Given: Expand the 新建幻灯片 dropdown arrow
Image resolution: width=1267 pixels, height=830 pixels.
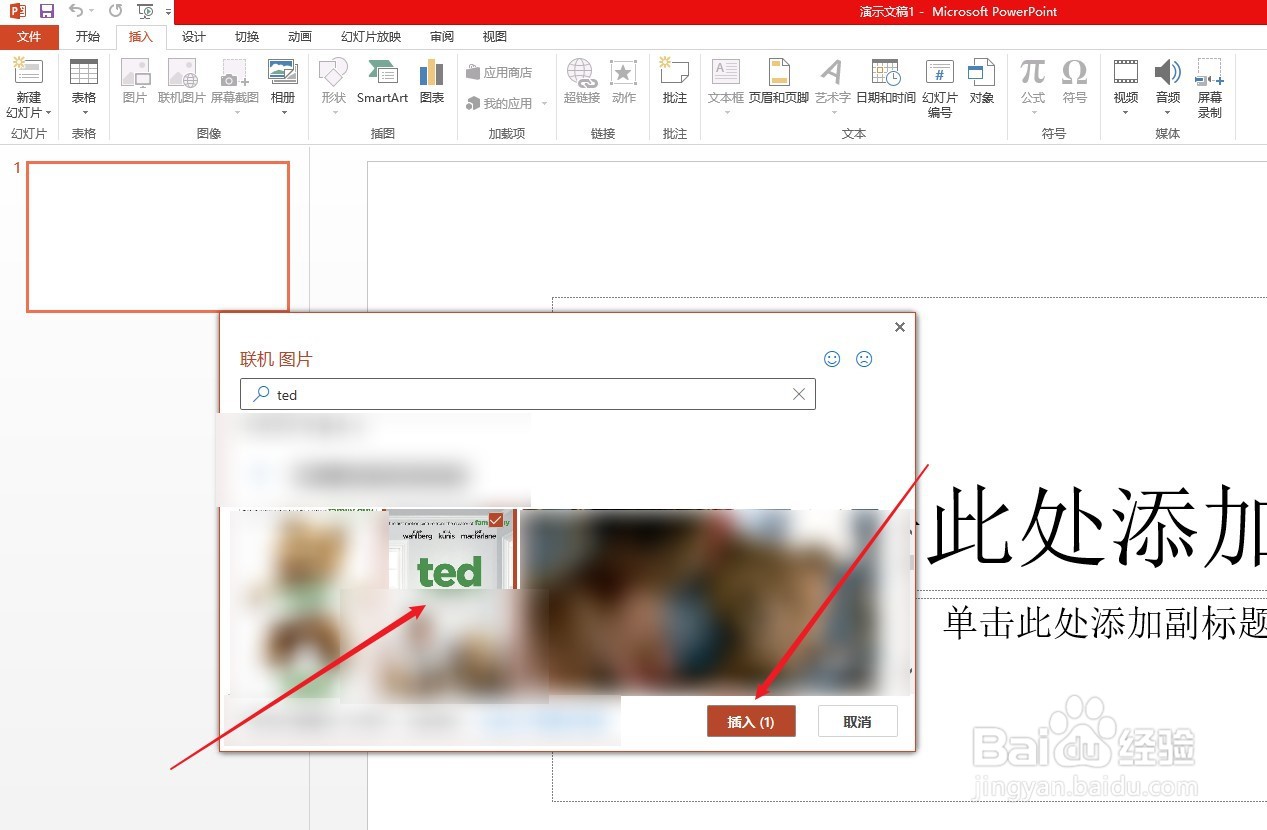Looking at the screenshot, I should pos(48,113).
